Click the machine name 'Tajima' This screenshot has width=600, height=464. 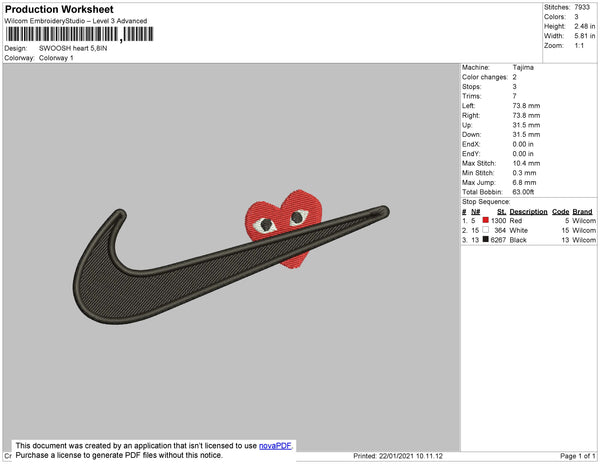click(x=523, y=67)
